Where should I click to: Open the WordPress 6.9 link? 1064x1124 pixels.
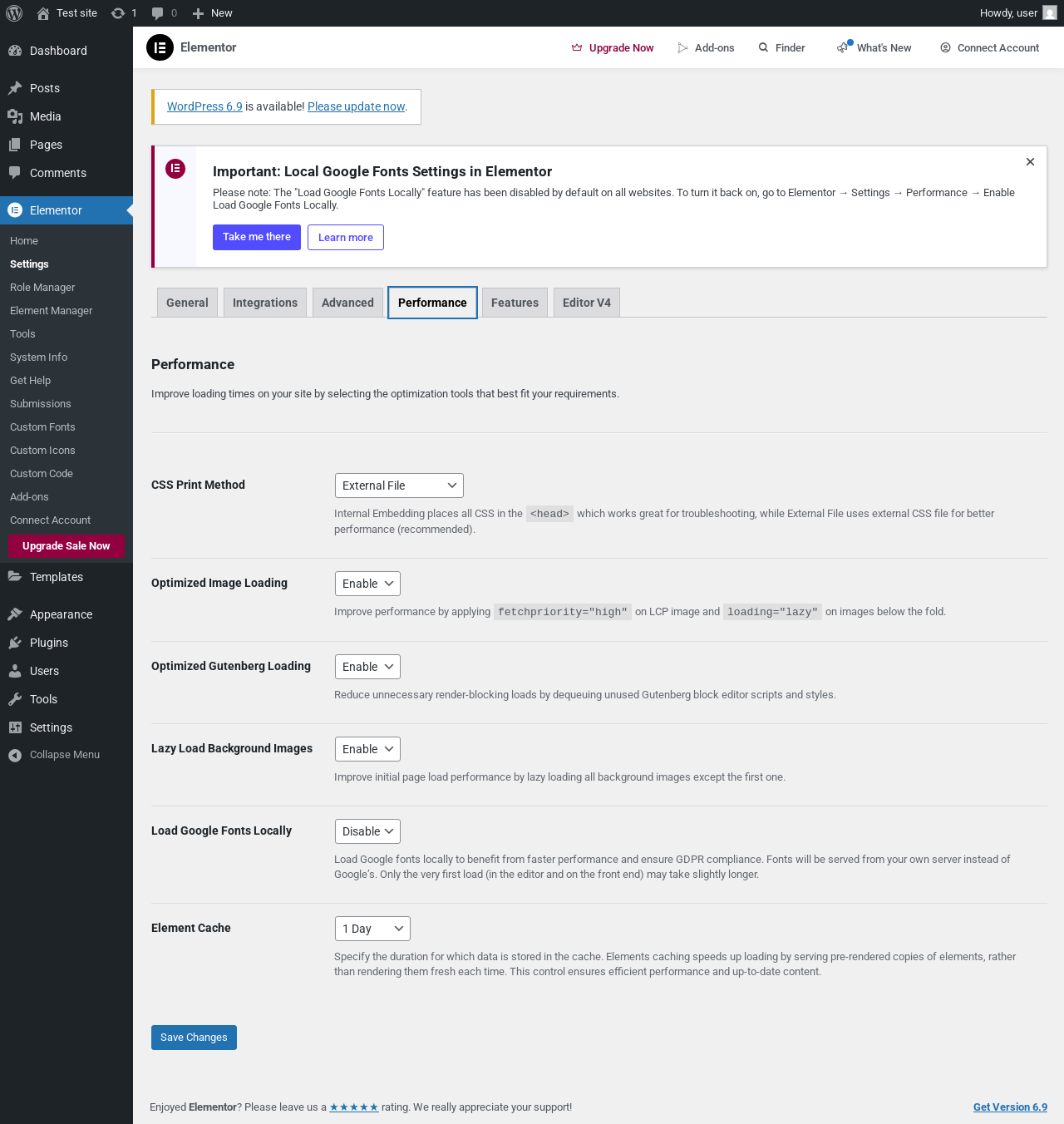[x=204, y=106]
